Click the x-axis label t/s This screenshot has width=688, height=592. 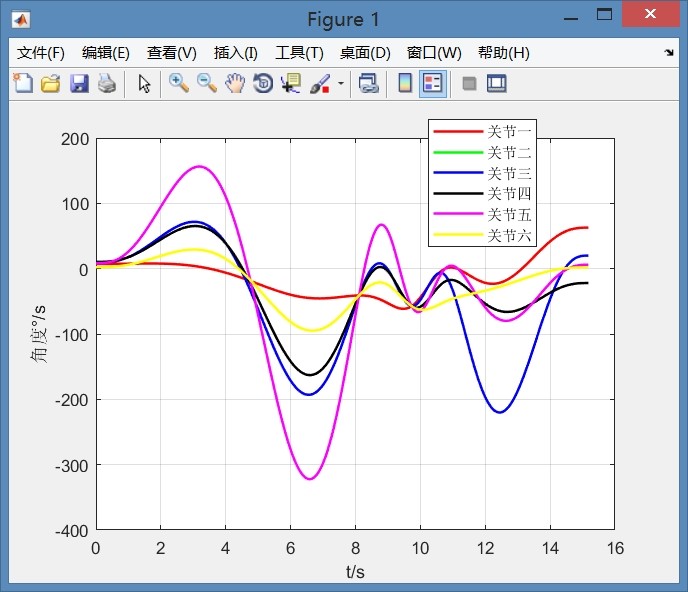[x=355, y=572]
